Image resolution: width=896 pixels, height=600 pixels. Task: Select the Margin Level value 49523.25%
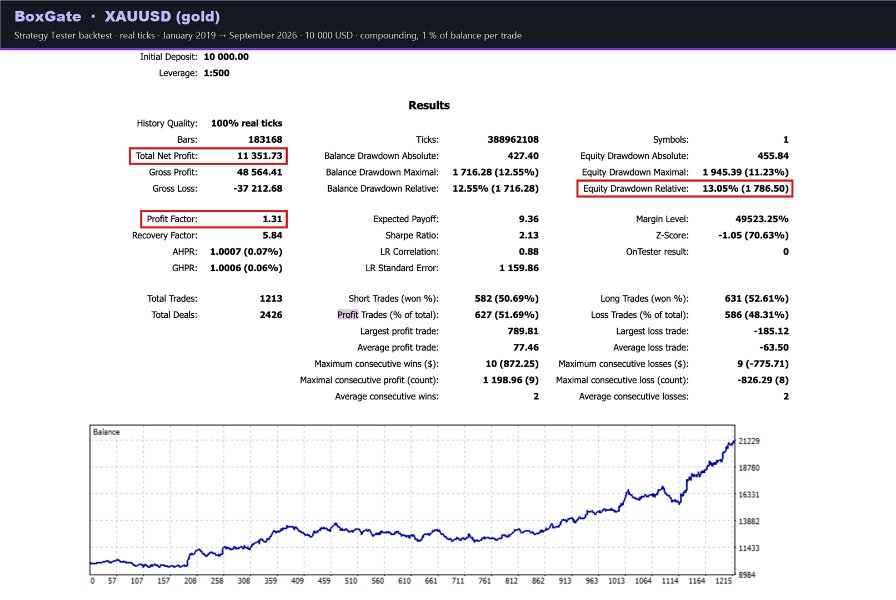tap(762, 219)
